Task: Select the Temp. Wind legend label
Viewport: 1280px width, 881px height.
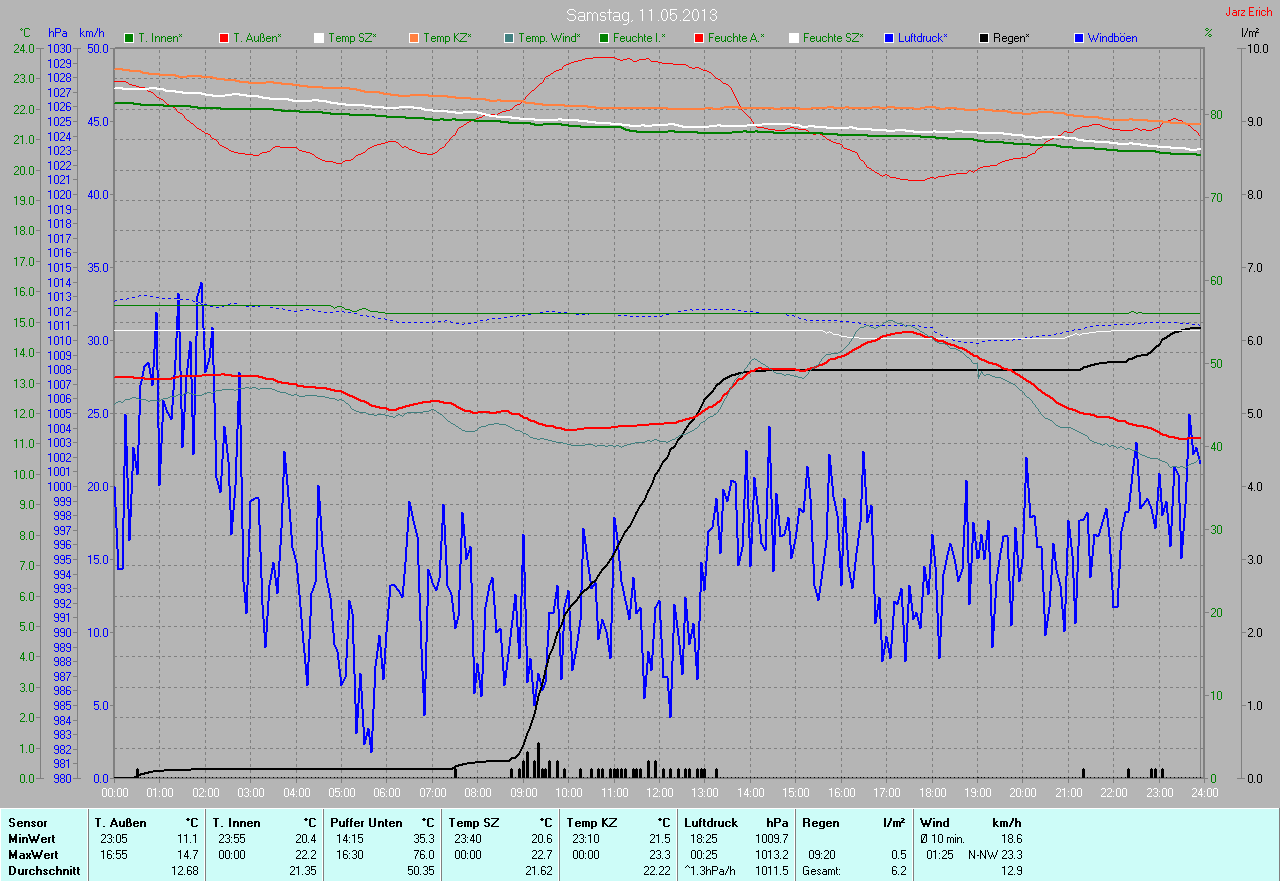Action: click(x=549, y=38)
